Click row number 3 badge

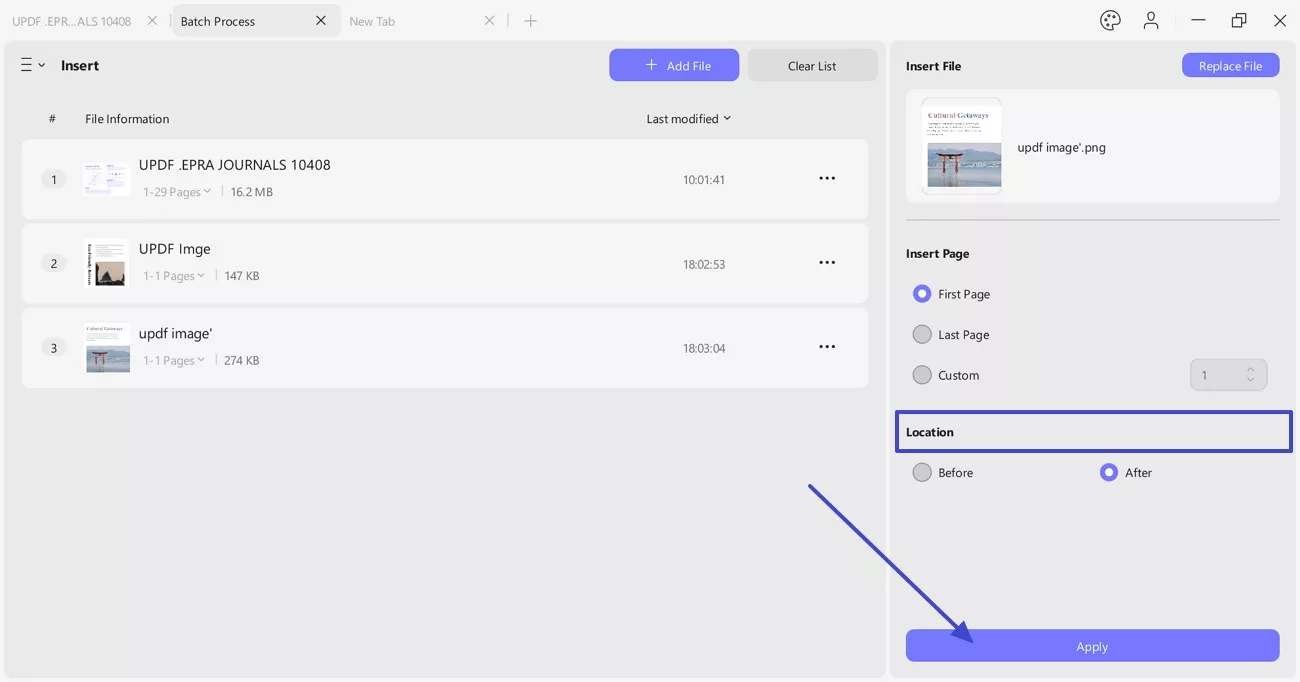(54, 348)
